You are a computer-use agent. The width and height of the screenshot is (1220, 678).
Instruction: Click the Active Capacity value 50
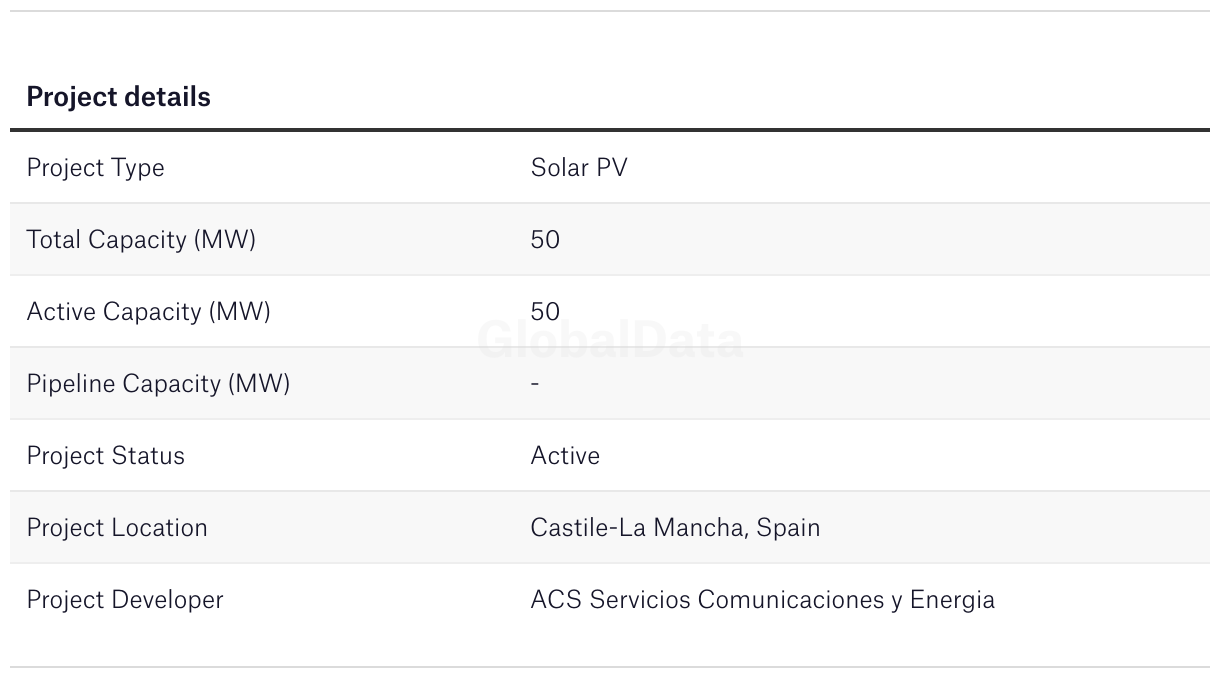pyautogui.click(x=545, y=312)
